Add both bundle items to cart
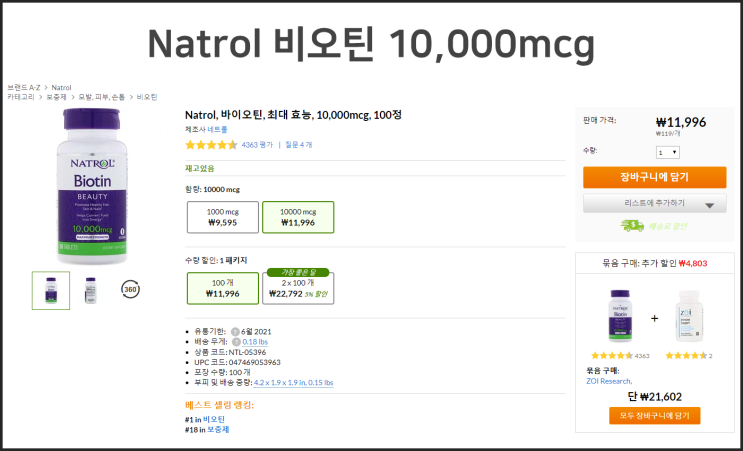This screenshot has height=451, width=743. 654,415
